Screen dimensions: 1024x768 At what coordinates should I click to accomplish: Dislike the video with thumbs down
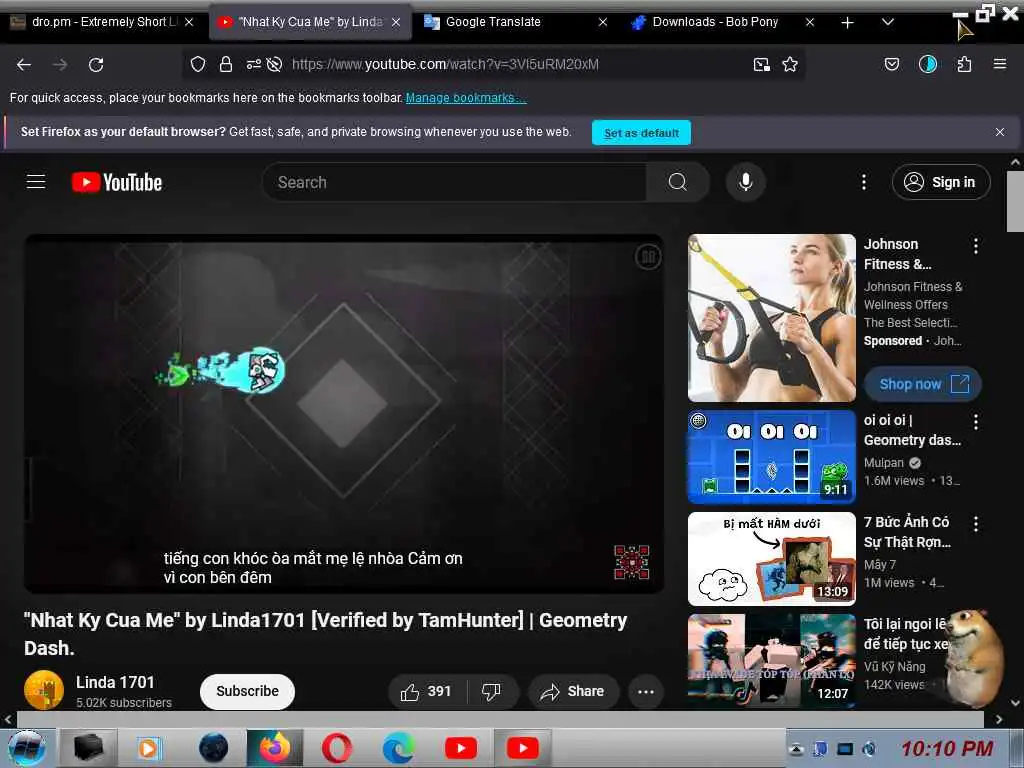point(491,692)
